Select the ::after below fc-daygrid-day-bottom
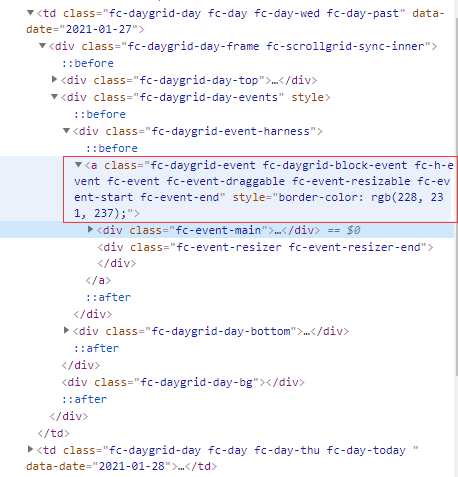 96,348
